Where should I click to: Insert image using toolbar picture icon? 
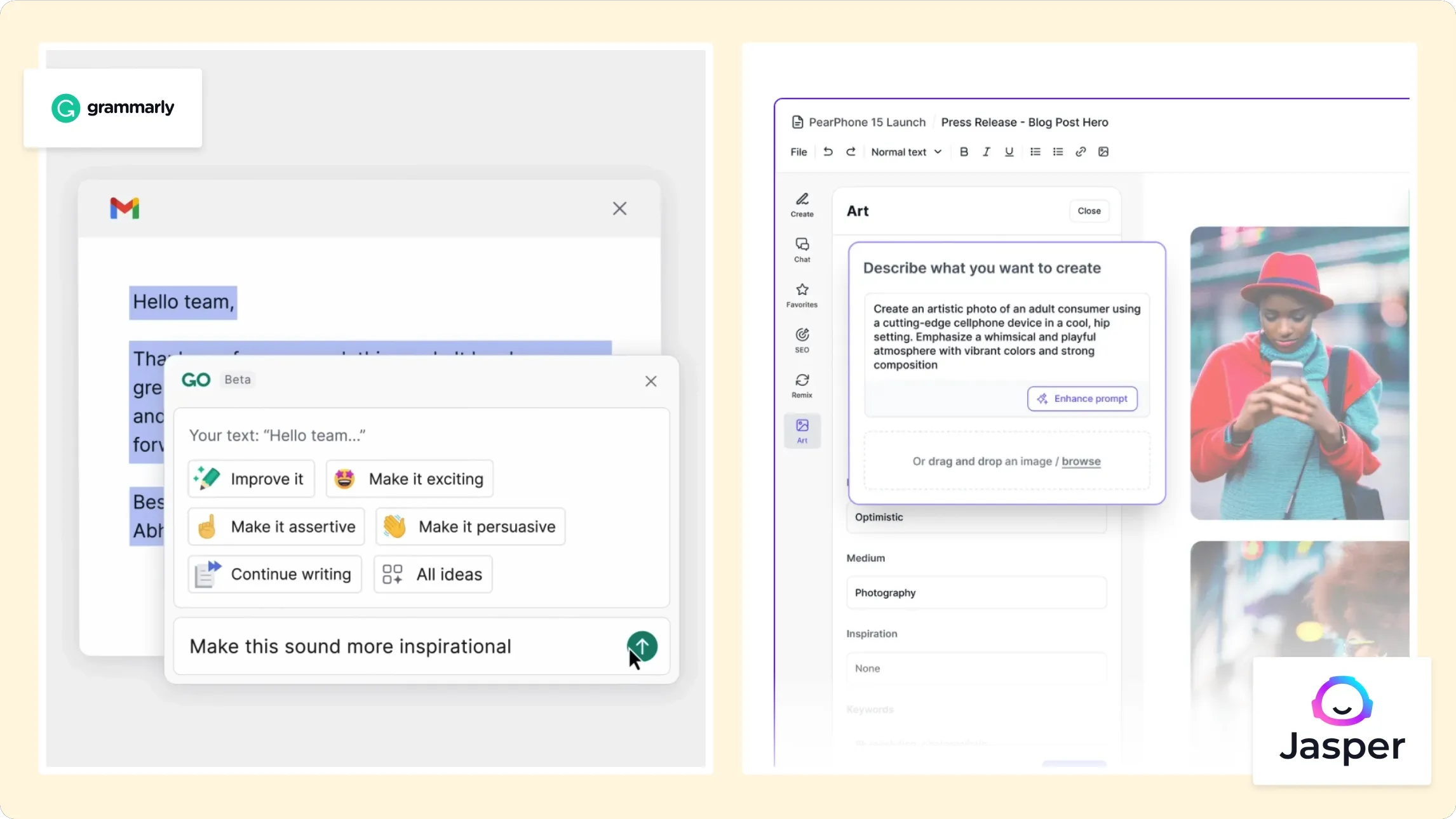1103,152
